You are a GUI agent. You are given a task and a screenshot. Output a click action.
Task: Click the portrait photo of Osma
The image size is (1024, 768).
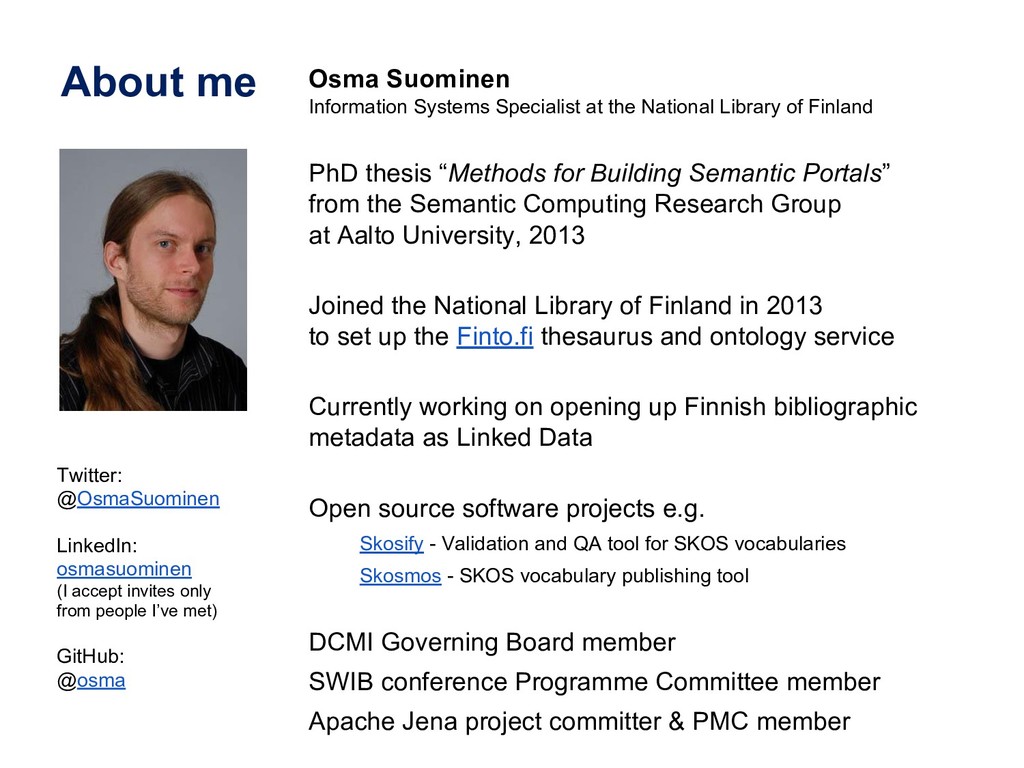point(152,280)
